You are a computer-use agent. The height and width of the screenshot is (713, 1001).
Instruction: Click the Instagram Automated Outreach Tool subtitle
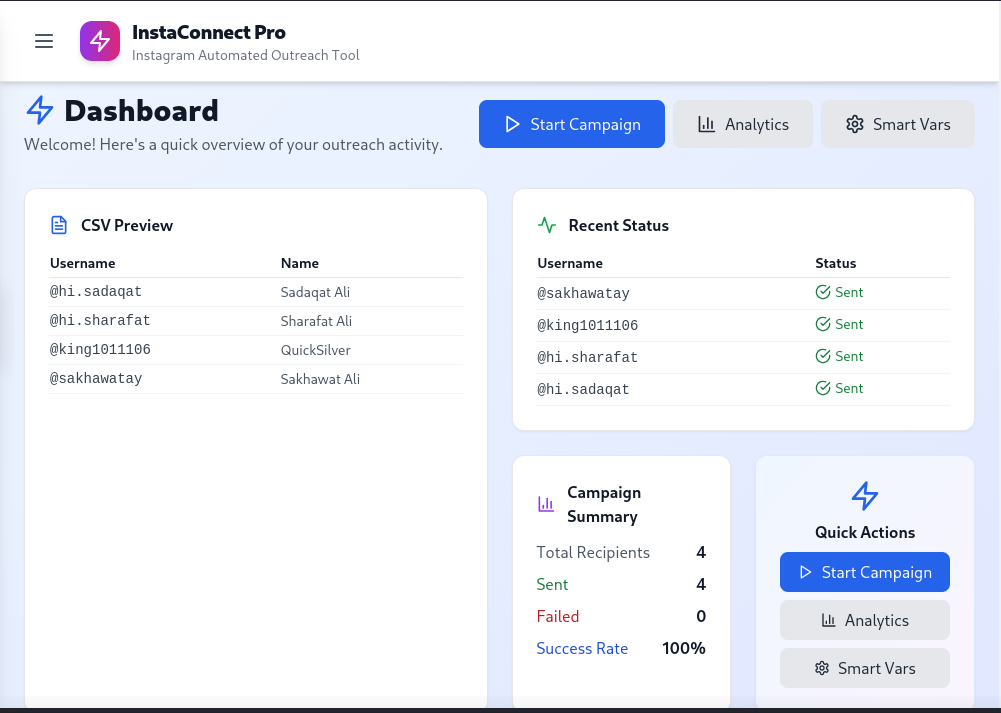click(x=246, y=56)
